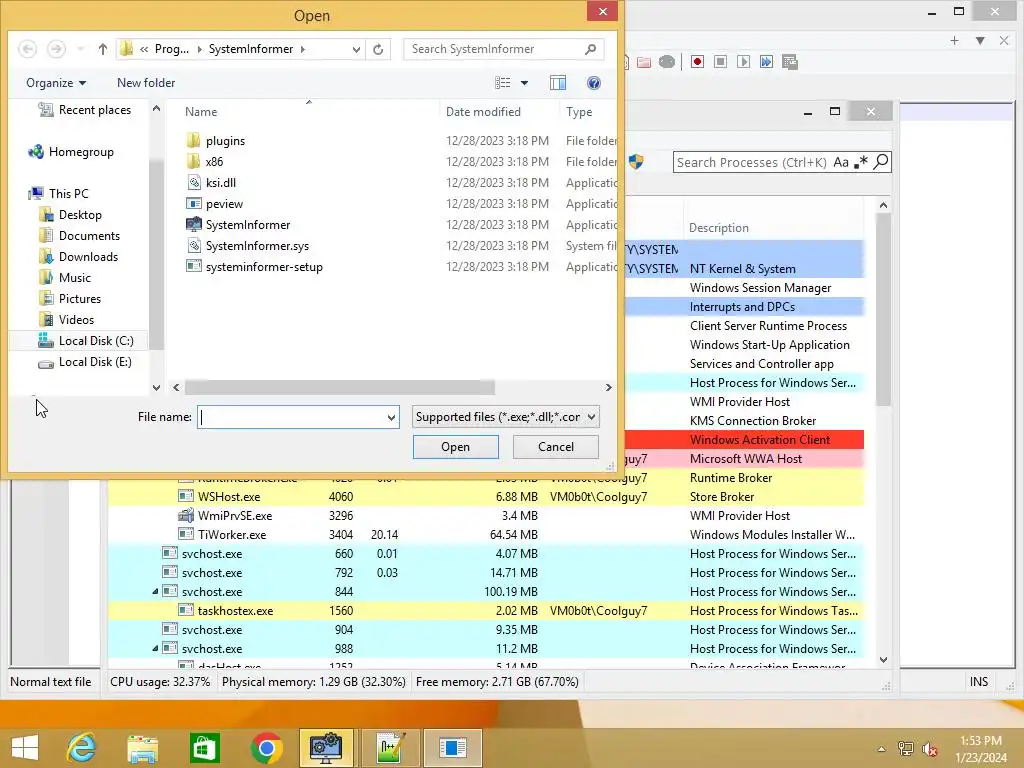
Task: Open the Supported files type dropdown
Action: 591,417
